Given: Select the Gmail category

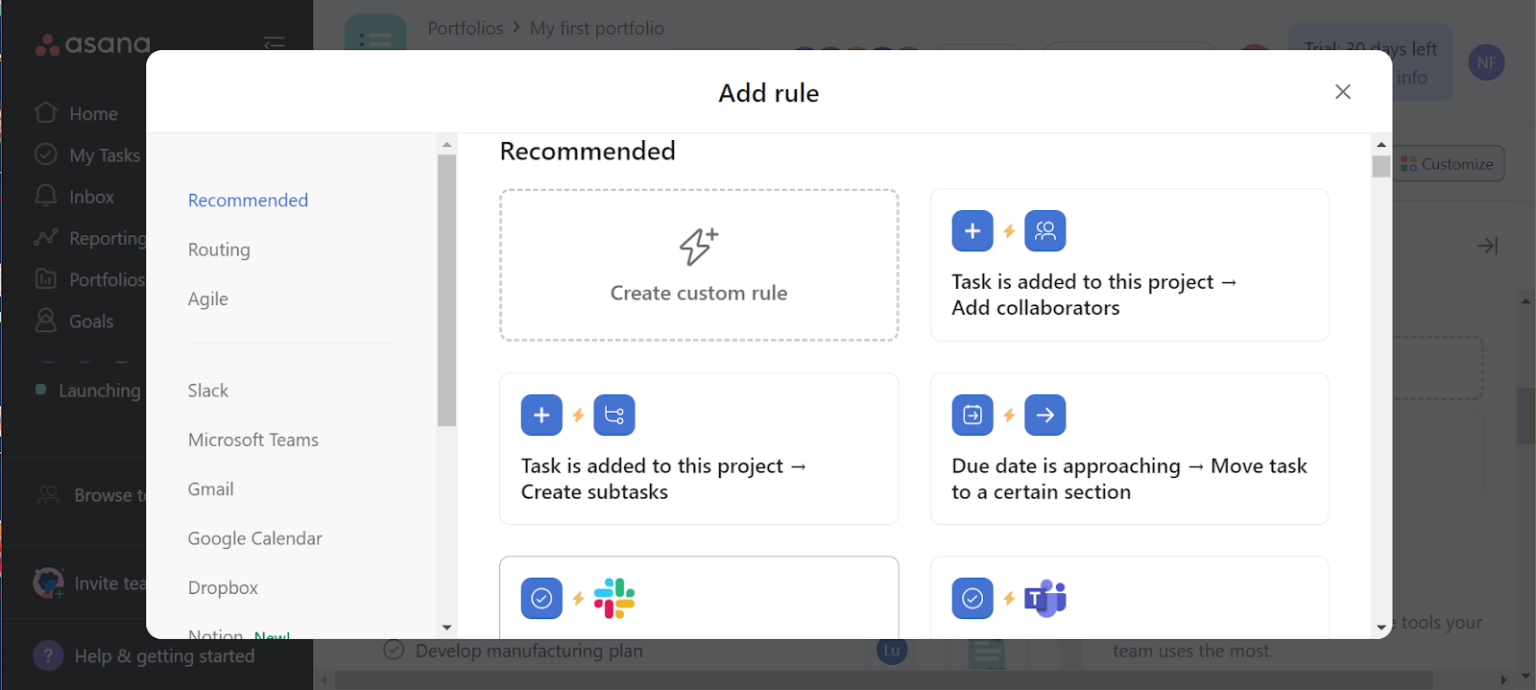Looking at the screenshot, I should (x=210, y=489).
